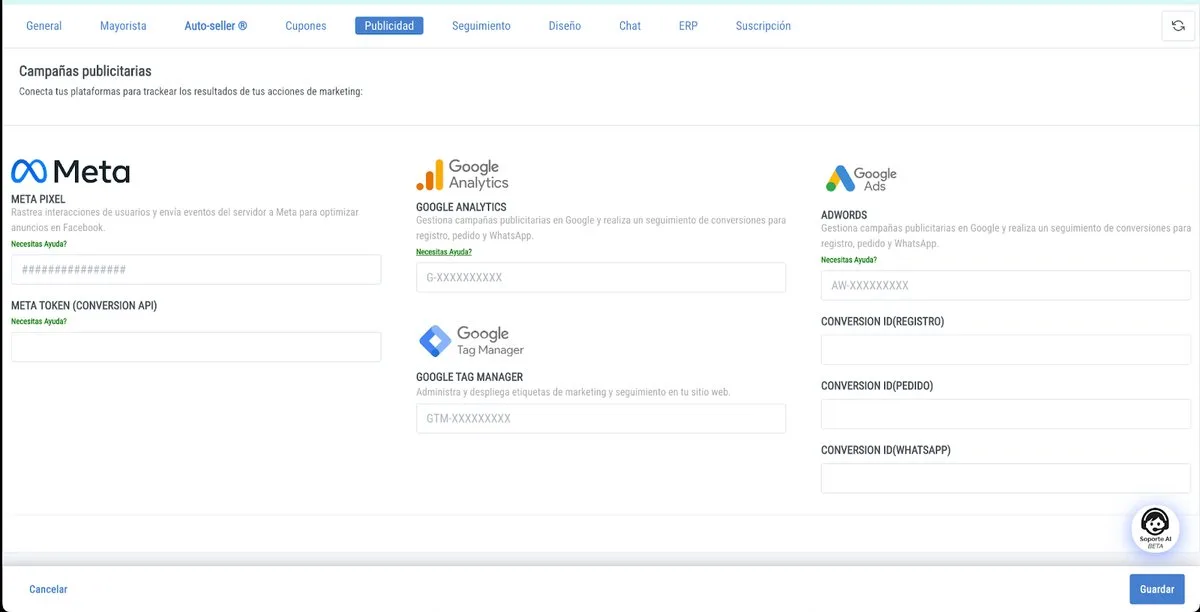Image resolution: width=1200 pixels, height=612 pixels.
Task: Open Necesitas Ayuda under Adwords
Action: tap(845, 258)
